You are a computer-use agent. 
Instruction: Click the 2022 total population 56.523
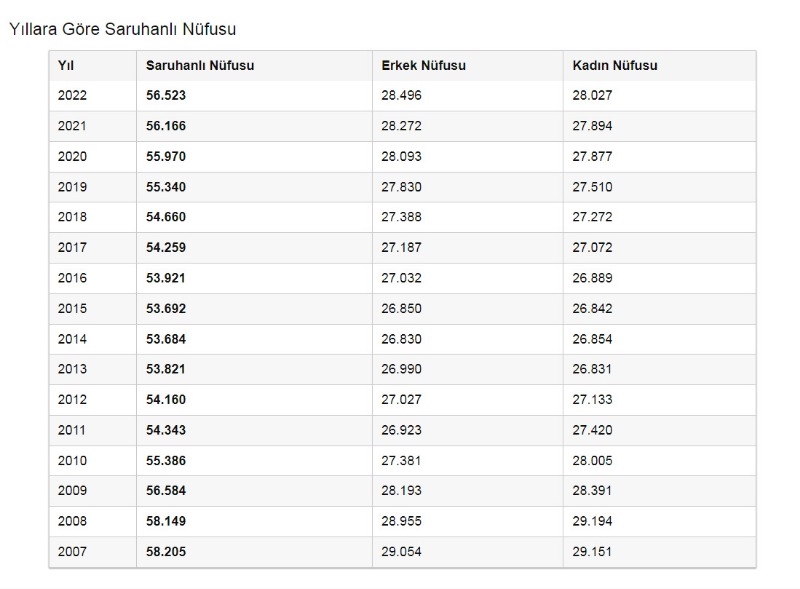pos(166,95)
